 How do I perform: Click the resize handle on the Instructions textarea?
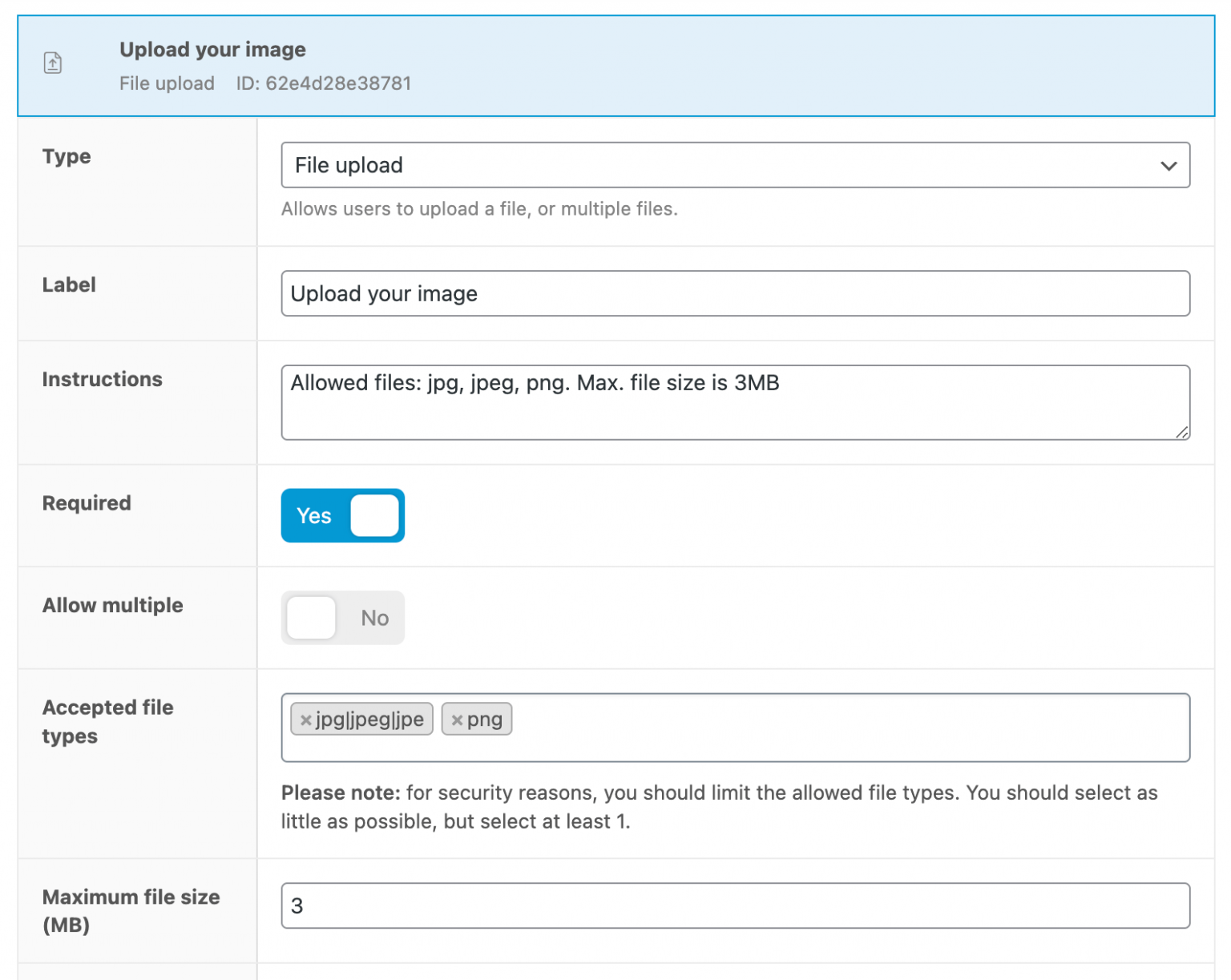click(1183, 434)
